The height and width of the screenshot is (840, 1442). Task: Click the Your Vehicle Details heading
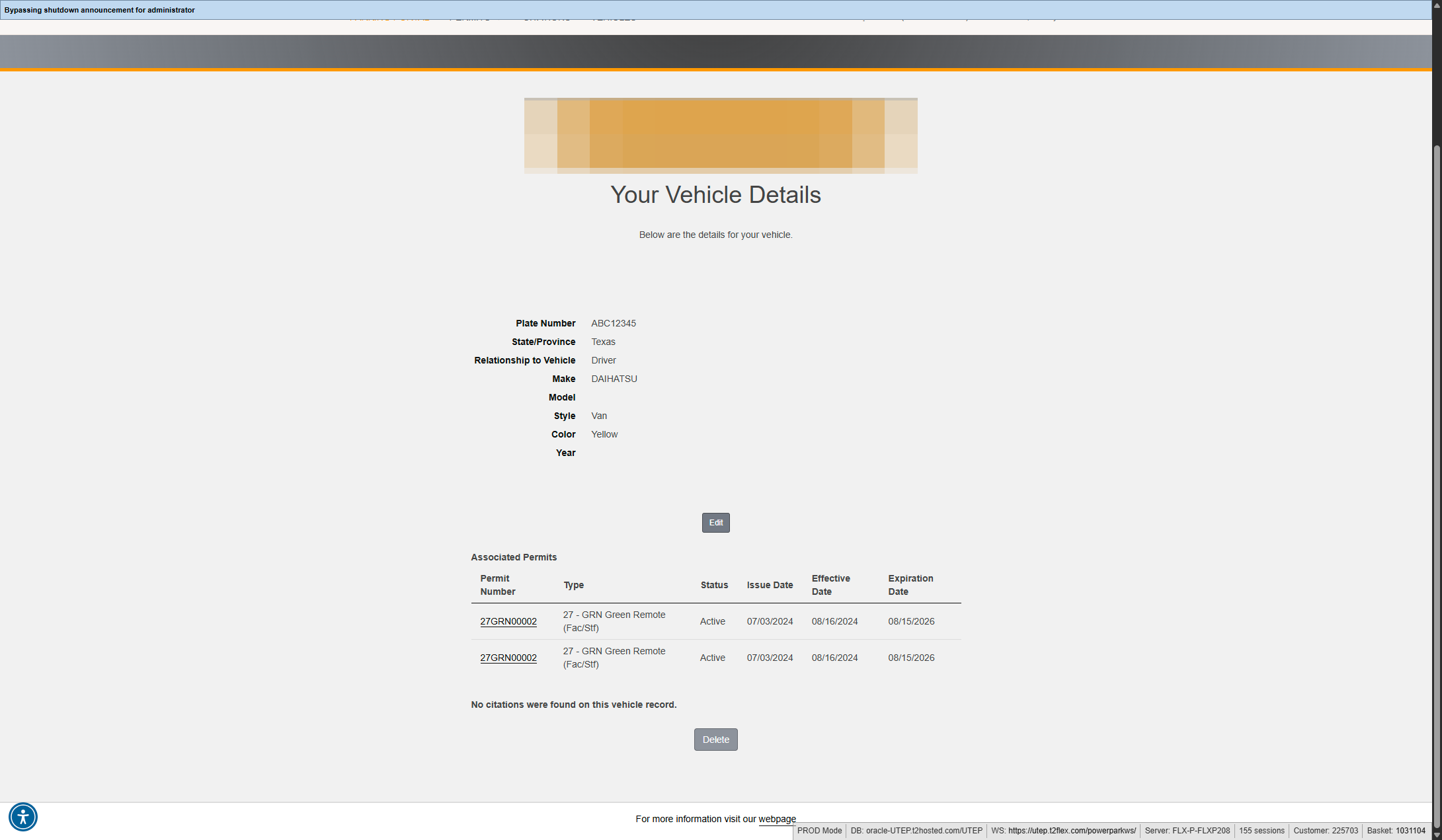(715, 195)
